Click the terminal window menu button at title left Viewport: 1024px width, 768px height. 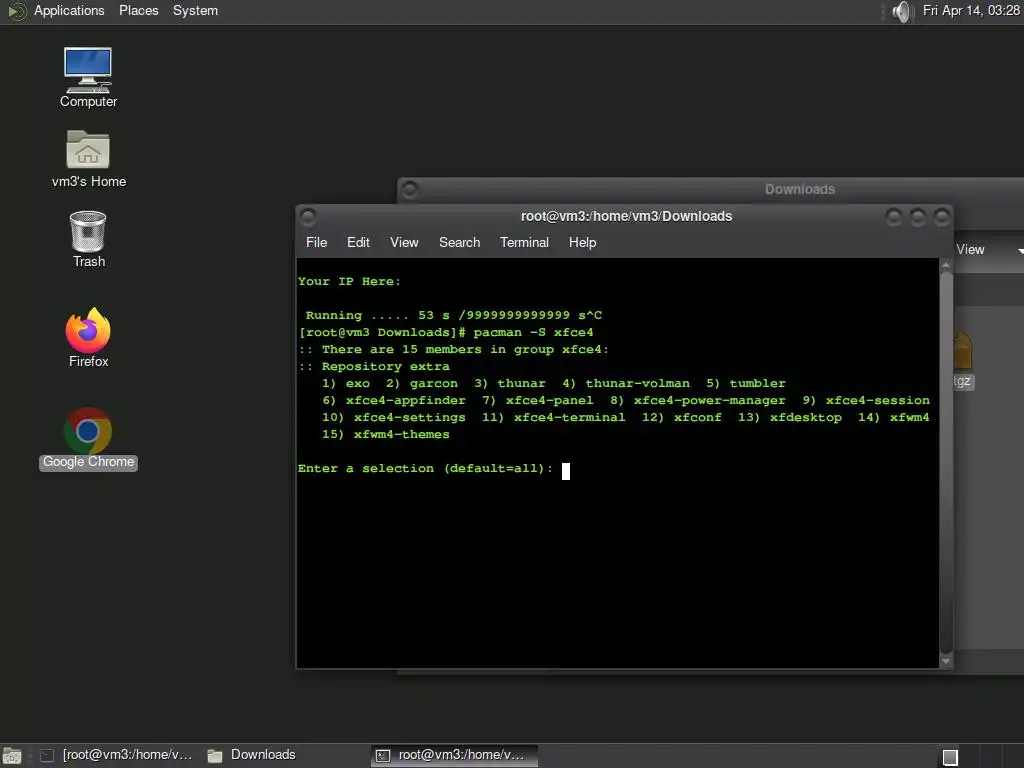(x=308, y=216)
